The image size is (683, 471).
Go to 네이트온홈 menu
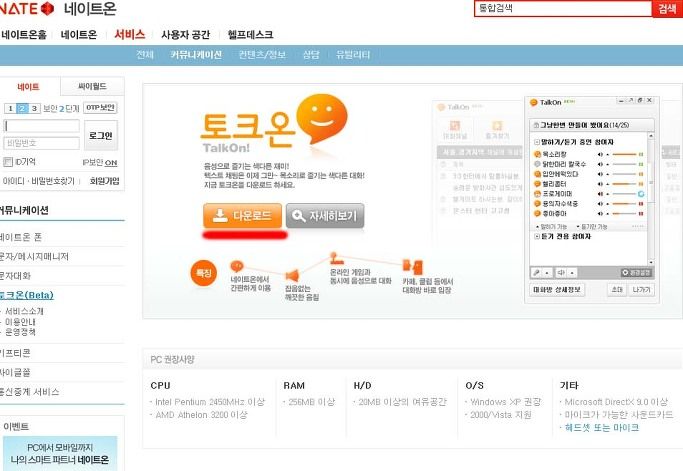pos(24,34)
